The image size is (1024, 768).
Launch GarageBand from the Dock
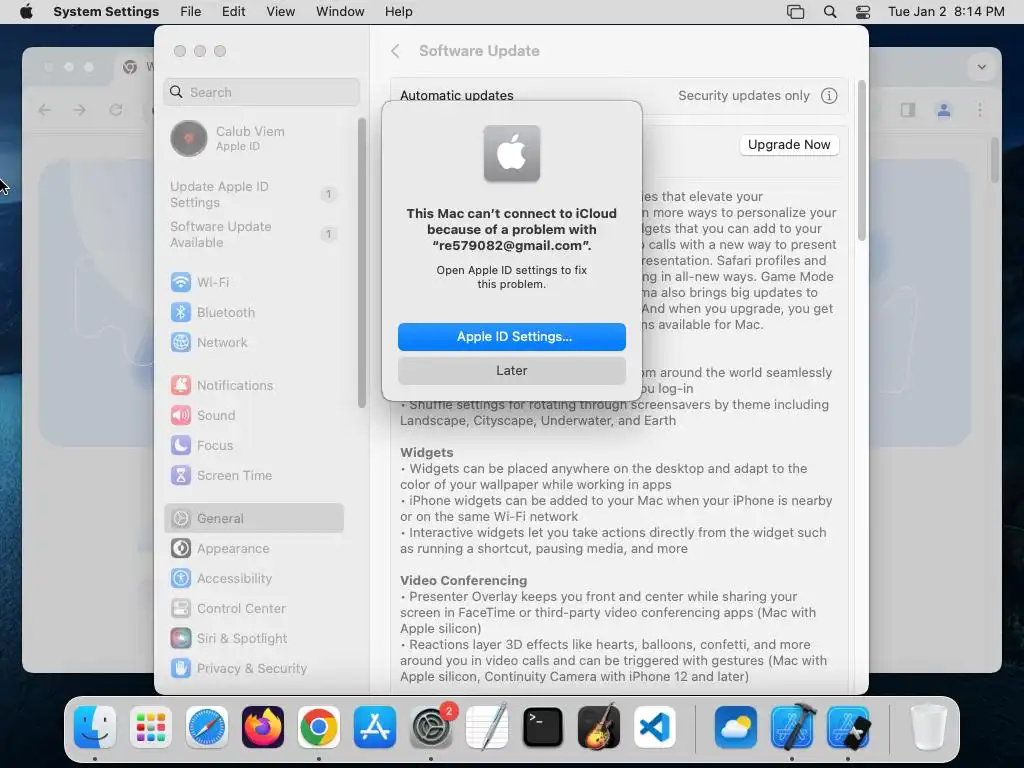[599, 727]
